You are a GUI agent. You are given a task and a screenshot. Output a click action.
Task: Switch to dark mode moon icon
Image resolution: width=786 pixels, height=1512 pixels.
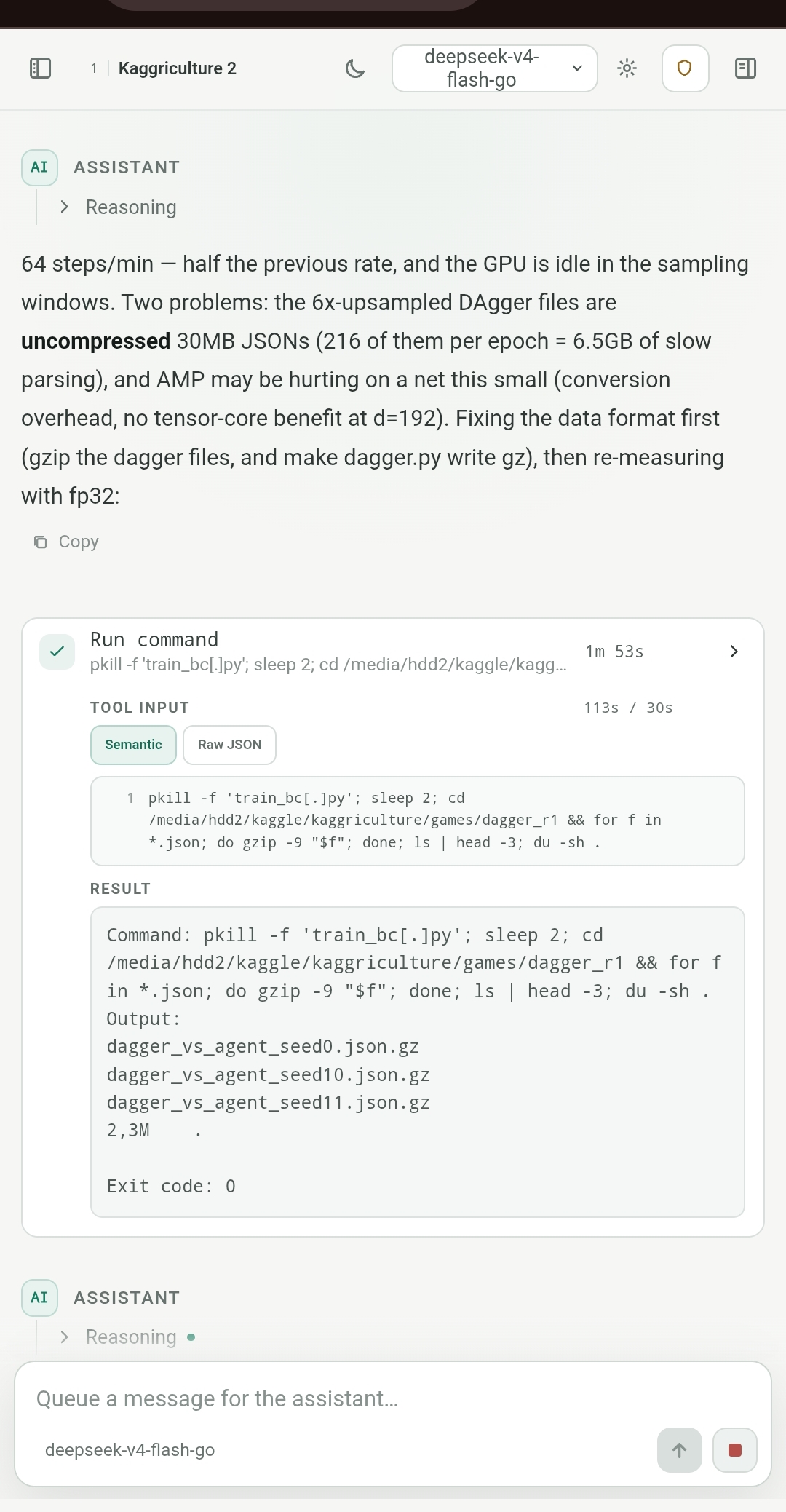tap(355, 68)
